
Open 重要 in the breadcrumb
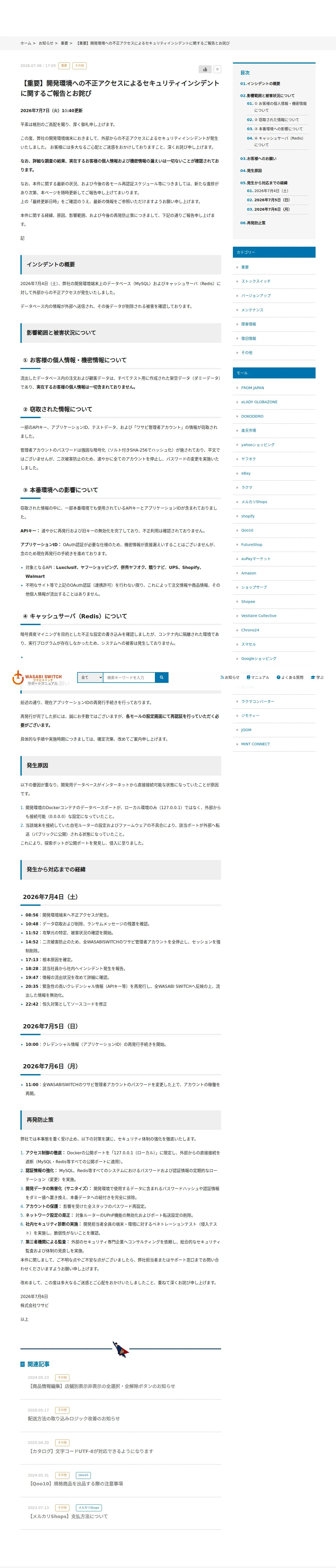[64, 43]
